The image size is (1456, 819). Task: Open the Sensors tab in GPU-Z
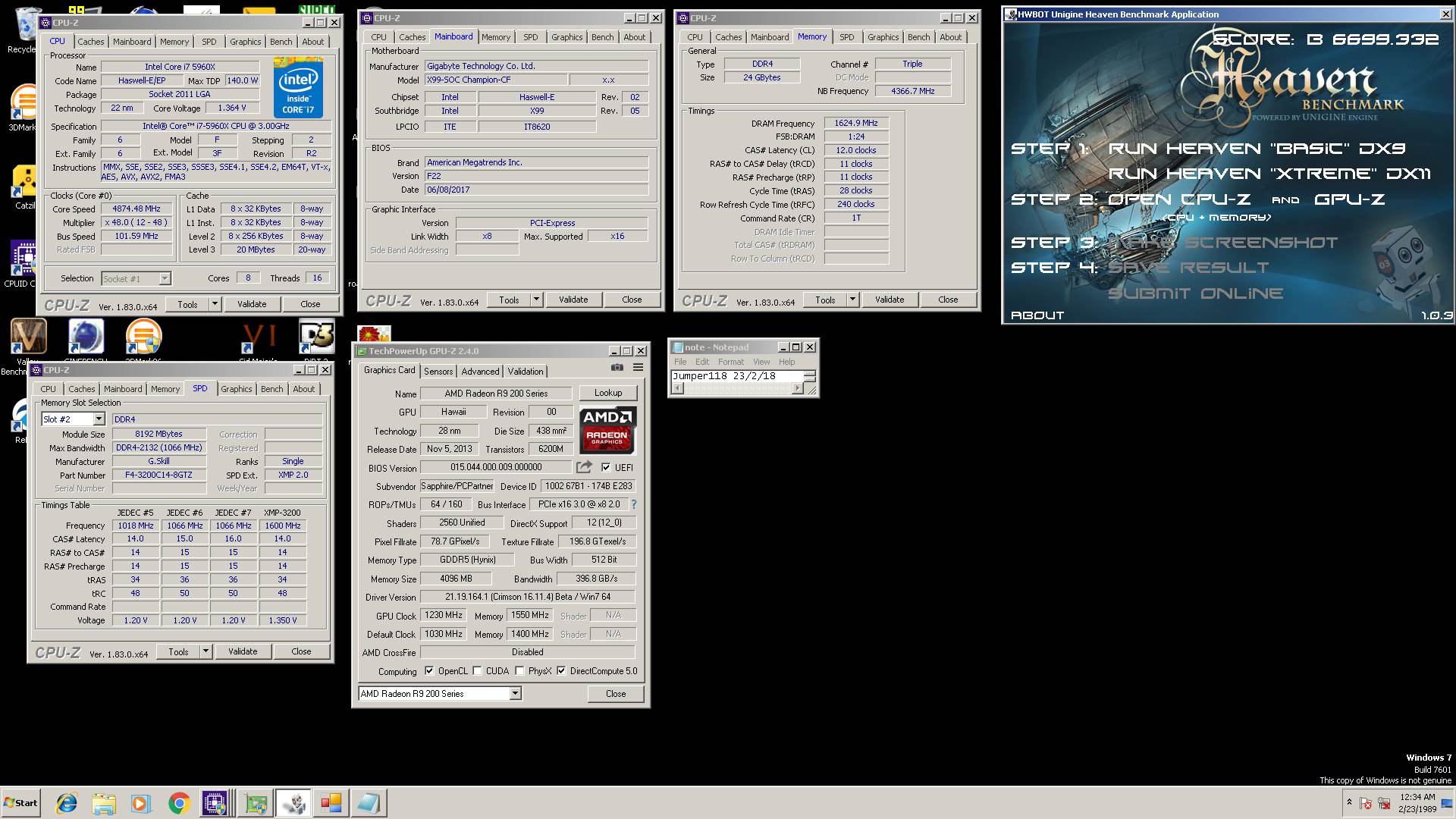(x=438, y=371)
